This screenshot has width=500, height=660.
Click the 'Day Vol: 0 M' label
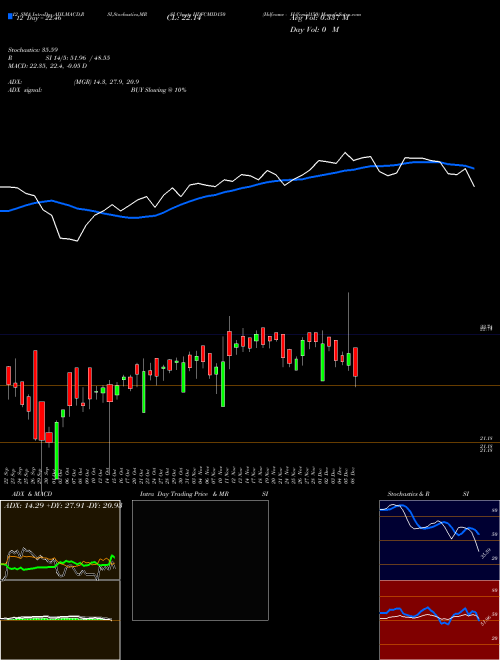point(314,30)
